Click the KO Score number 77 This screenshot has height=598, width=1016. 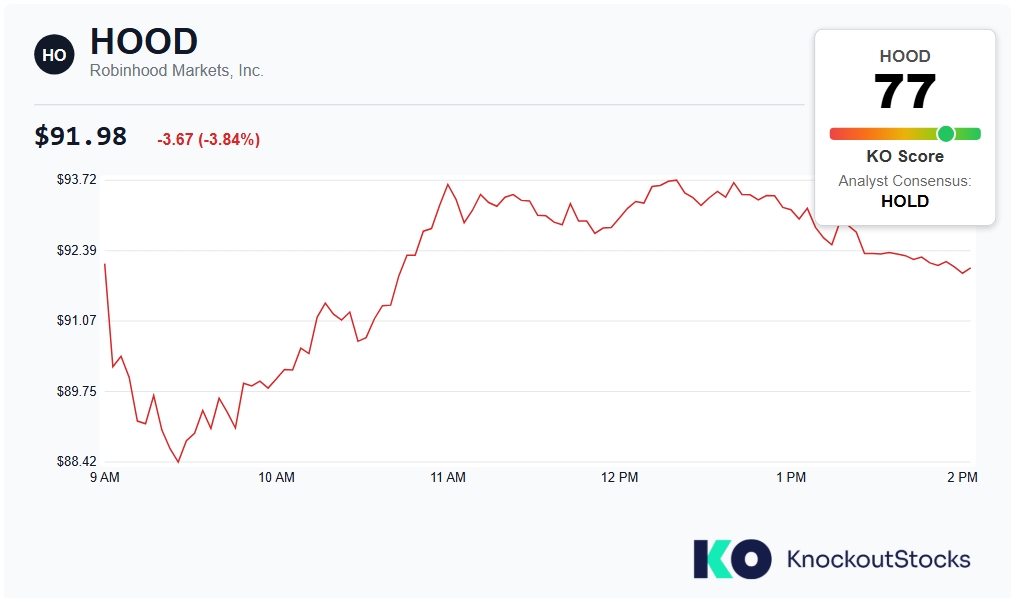click(905, 91)
